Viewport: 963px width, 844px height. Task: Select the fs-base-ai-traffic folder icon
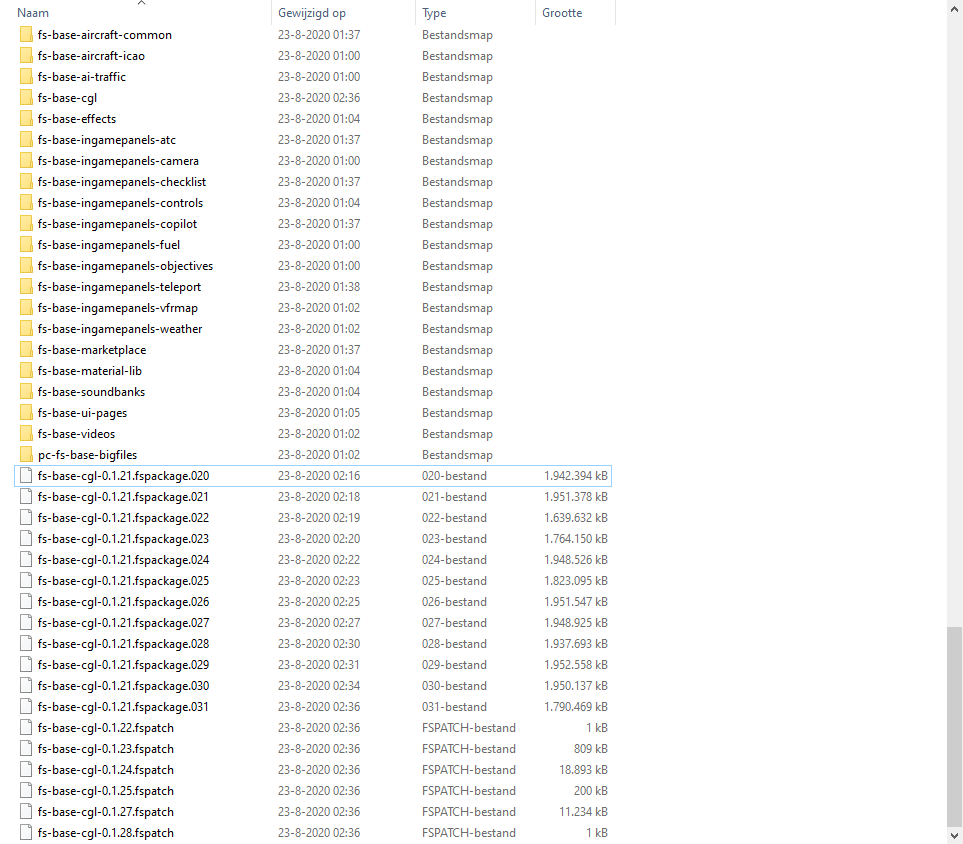click(26, 77)
